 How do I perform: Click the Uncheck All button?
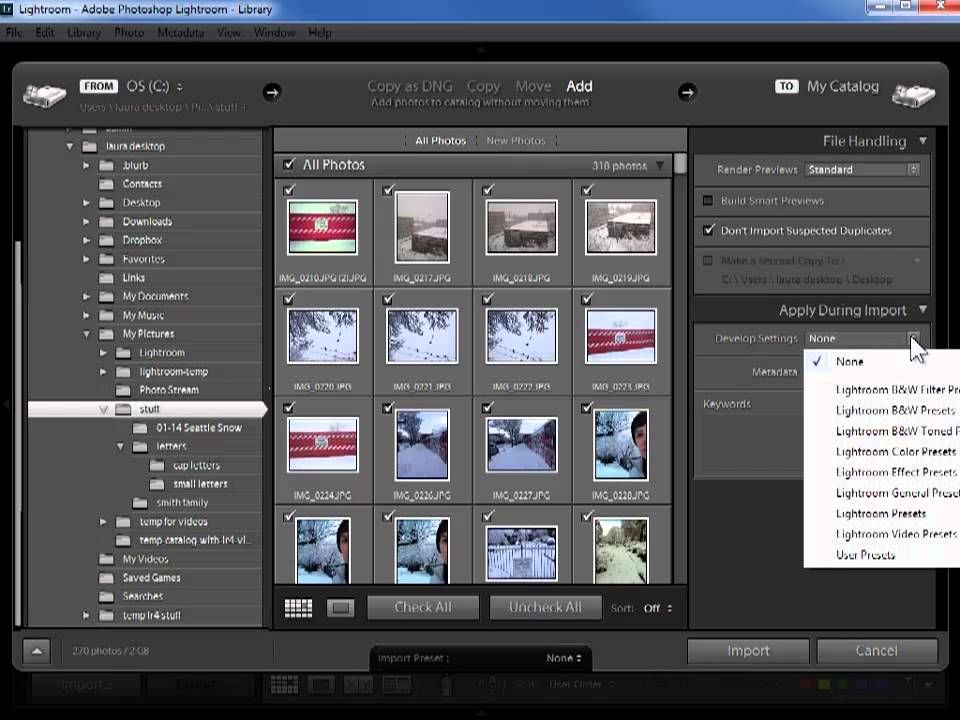544,607
